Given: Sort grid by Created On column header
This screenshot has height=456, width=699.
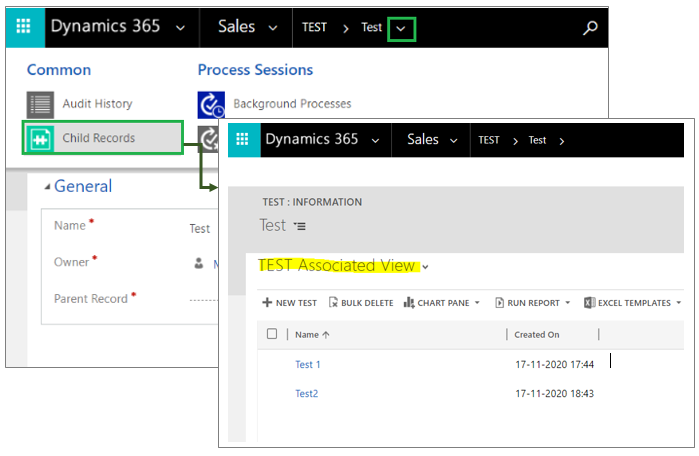Looking at the screenshot, I should pos(537,335).
